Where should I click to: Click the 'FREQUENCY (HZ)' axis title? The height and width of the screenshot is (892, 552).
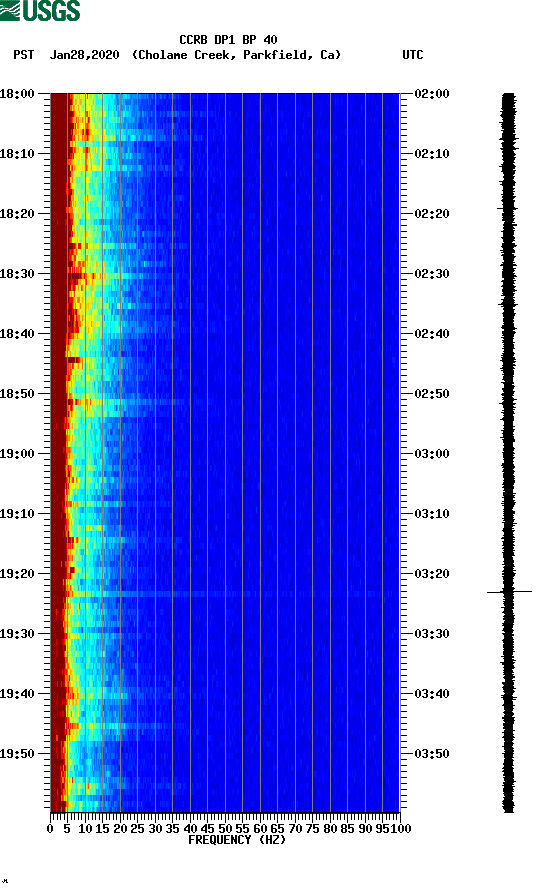(x=237, y=840)
